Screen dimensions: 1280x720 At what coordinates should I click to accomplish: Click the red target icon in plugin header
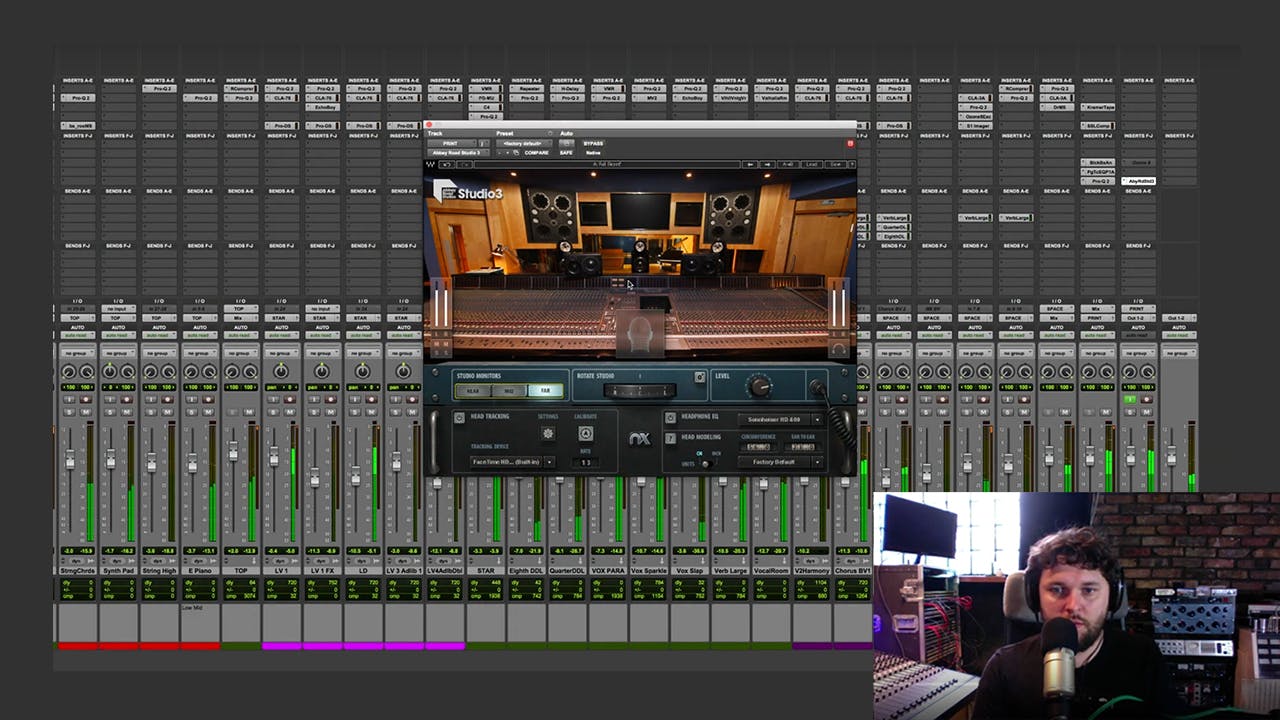pyautogui.click(x=850, y=144)
